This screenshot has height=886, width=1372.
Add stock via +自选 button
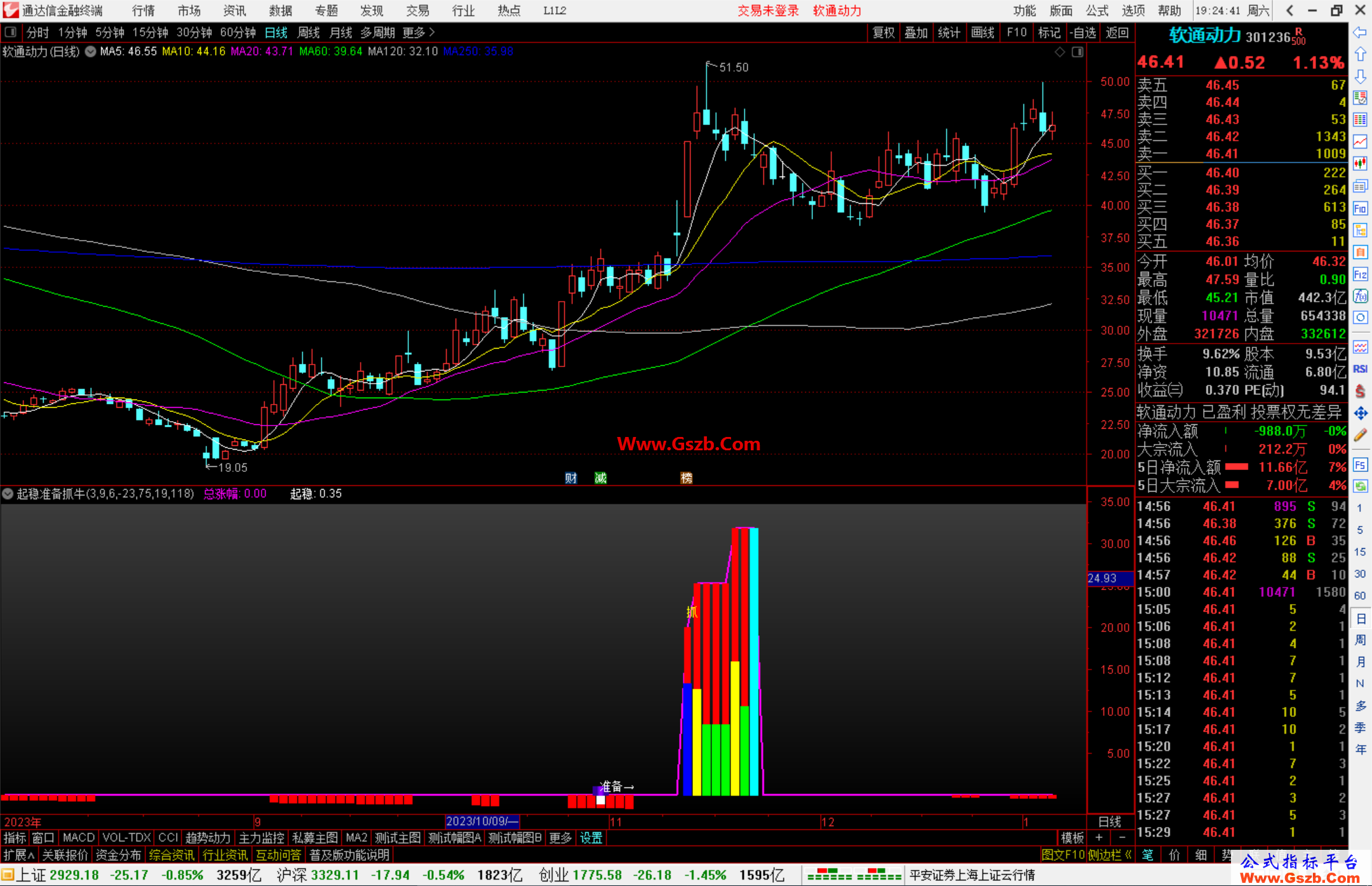coord(1082,32)
